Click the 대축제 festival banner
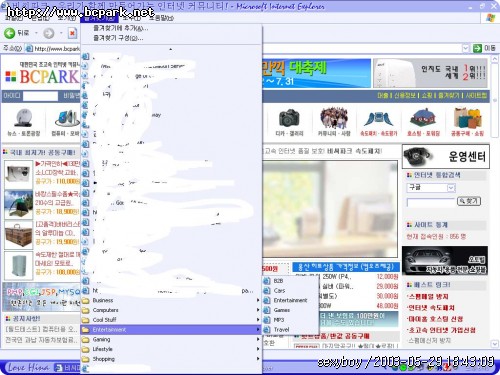This screenshot has width=500, height=375. pos(317,73)
